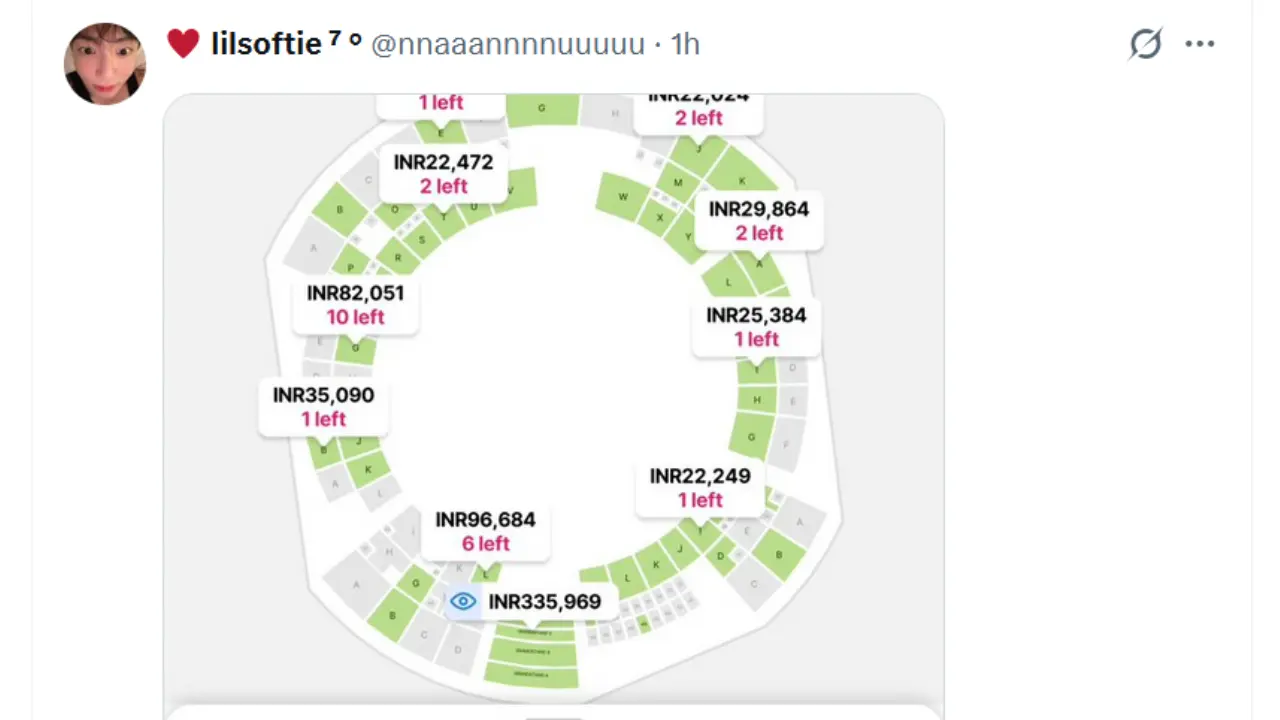Click the red heart emoji beside lilsoftie
1280x720 pixels.
tap(183, 44)
